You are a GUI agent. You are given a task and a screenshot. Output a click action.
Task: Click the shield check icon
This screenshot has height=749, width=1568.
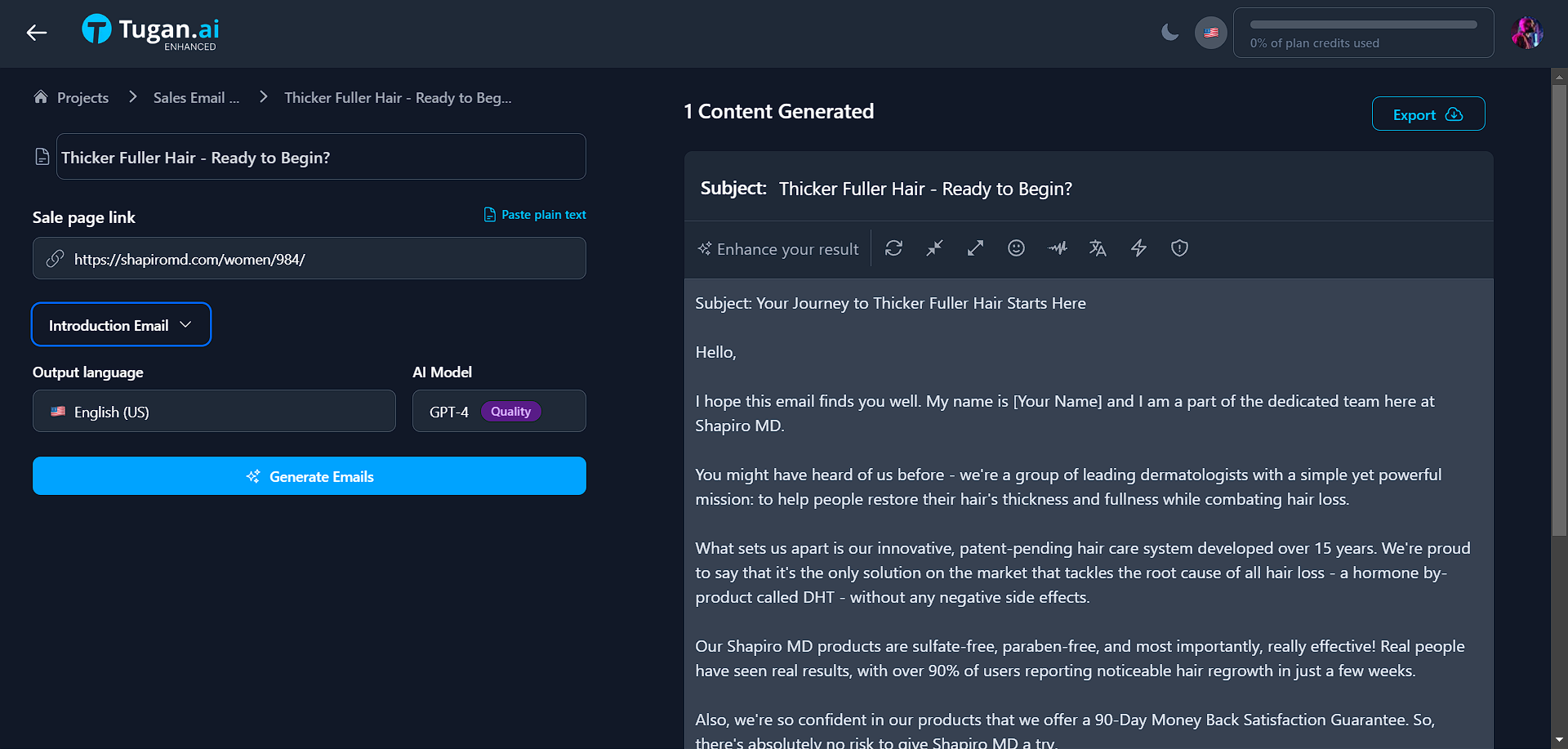[1180, 248]
